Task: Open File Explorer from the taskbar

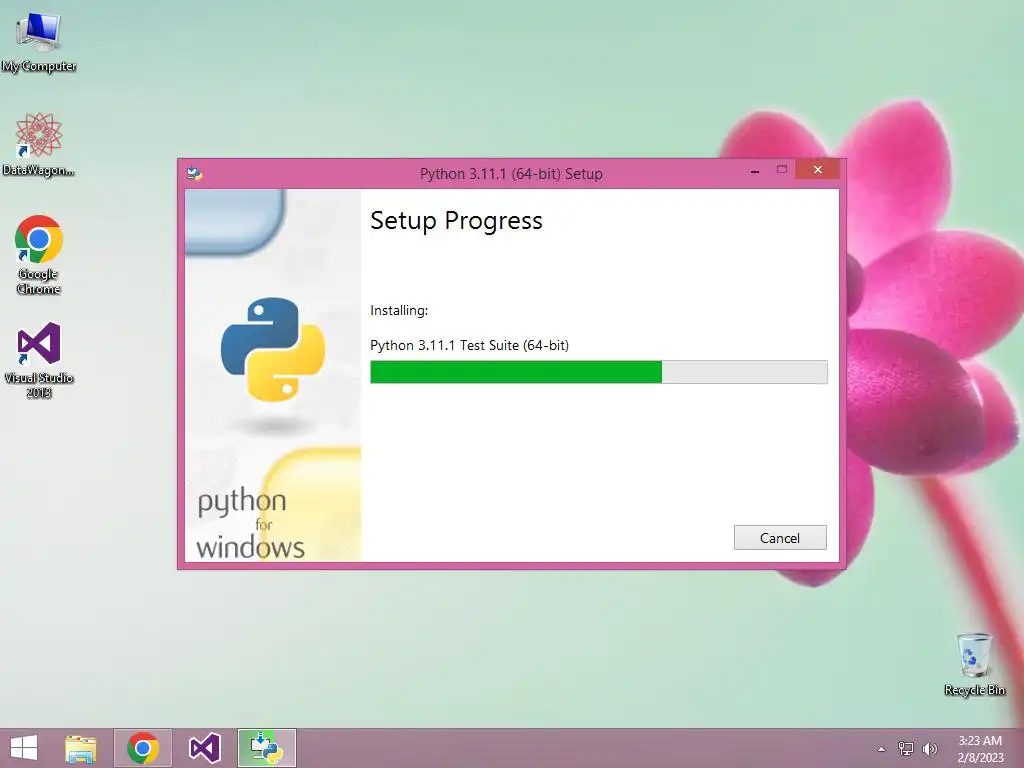Action: [x=80, y=748]
